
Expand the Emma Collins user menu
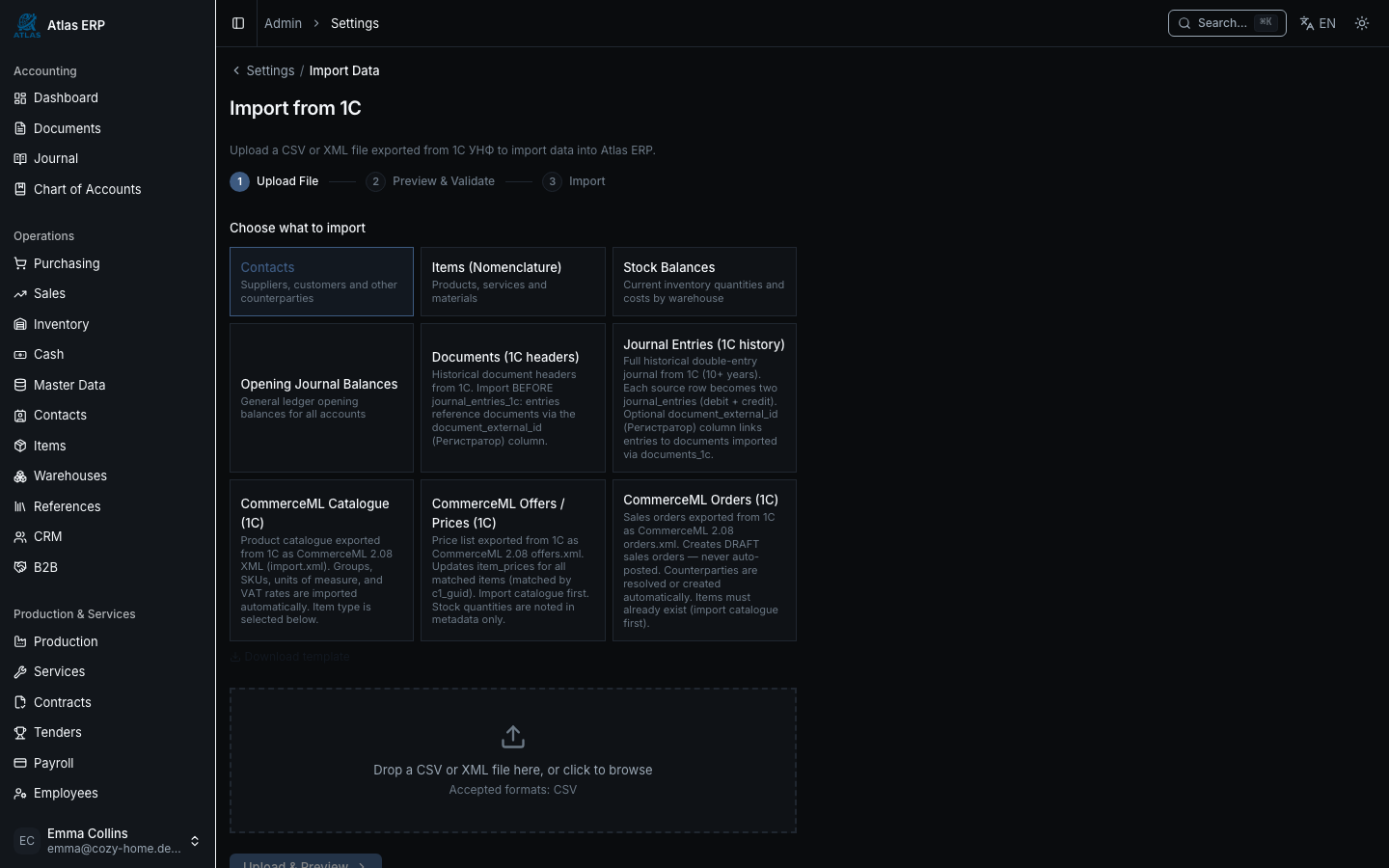[x=107, y=841]
